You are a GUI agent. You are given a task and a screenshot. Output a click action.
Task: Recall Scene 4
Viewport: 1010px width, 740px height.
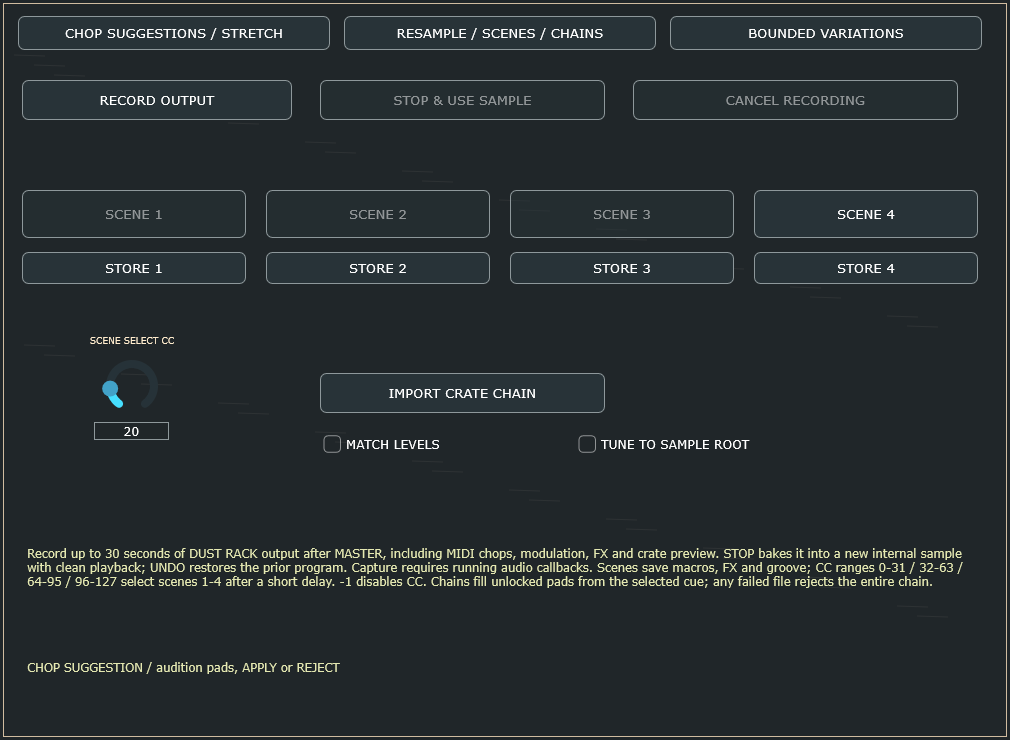tap(866, 214)
